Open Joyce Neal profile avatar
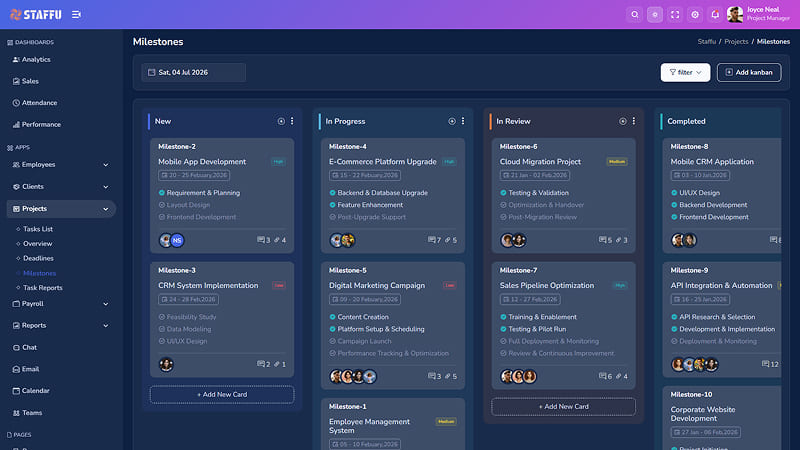This screenshot has height=450, width=800. coord(735,14)
